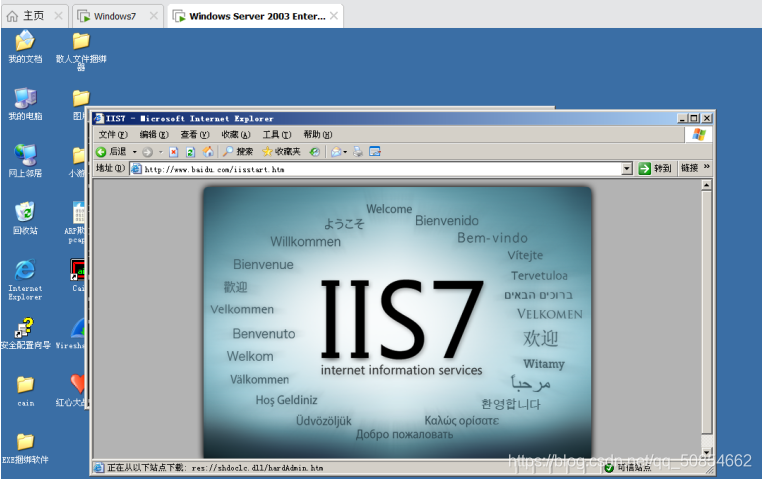Select 我的电脑 desktop icon
762x480 pixels.
point(25,104)
